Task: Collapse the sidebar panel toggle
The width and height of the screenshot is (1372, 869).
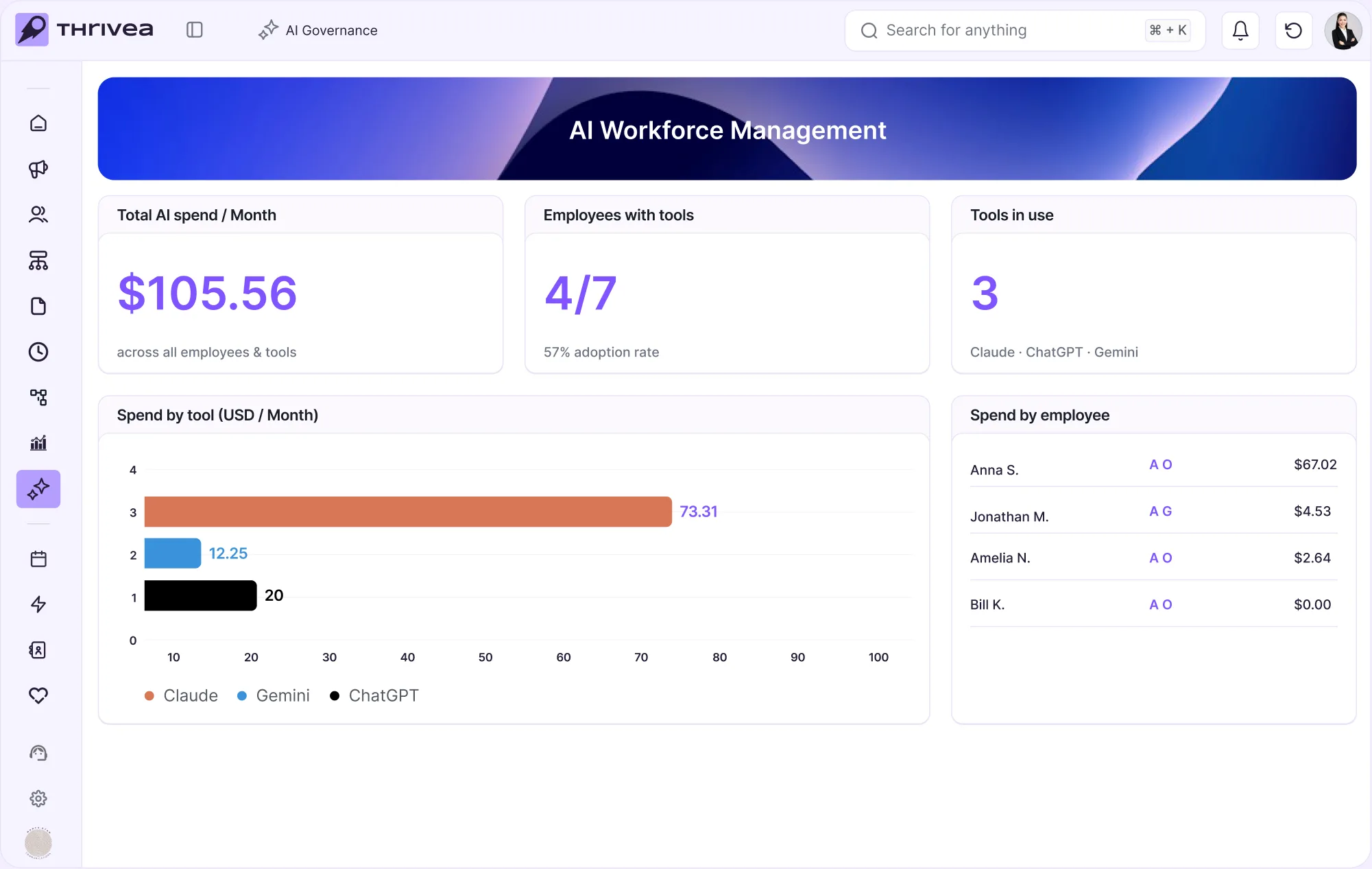Action: pyautogui.click(x=195, y=30)
